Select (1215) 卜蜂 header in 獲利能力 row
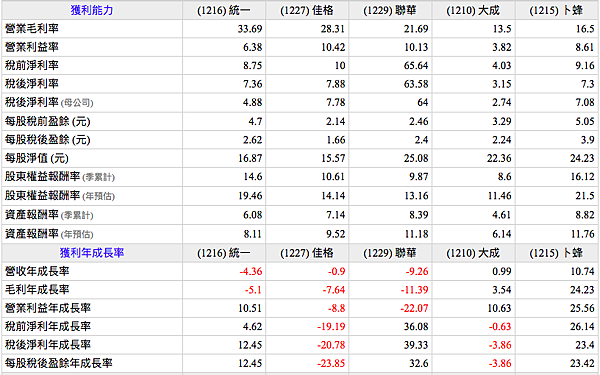The height and width of the screenshot is (375, 600). (556, 10)
